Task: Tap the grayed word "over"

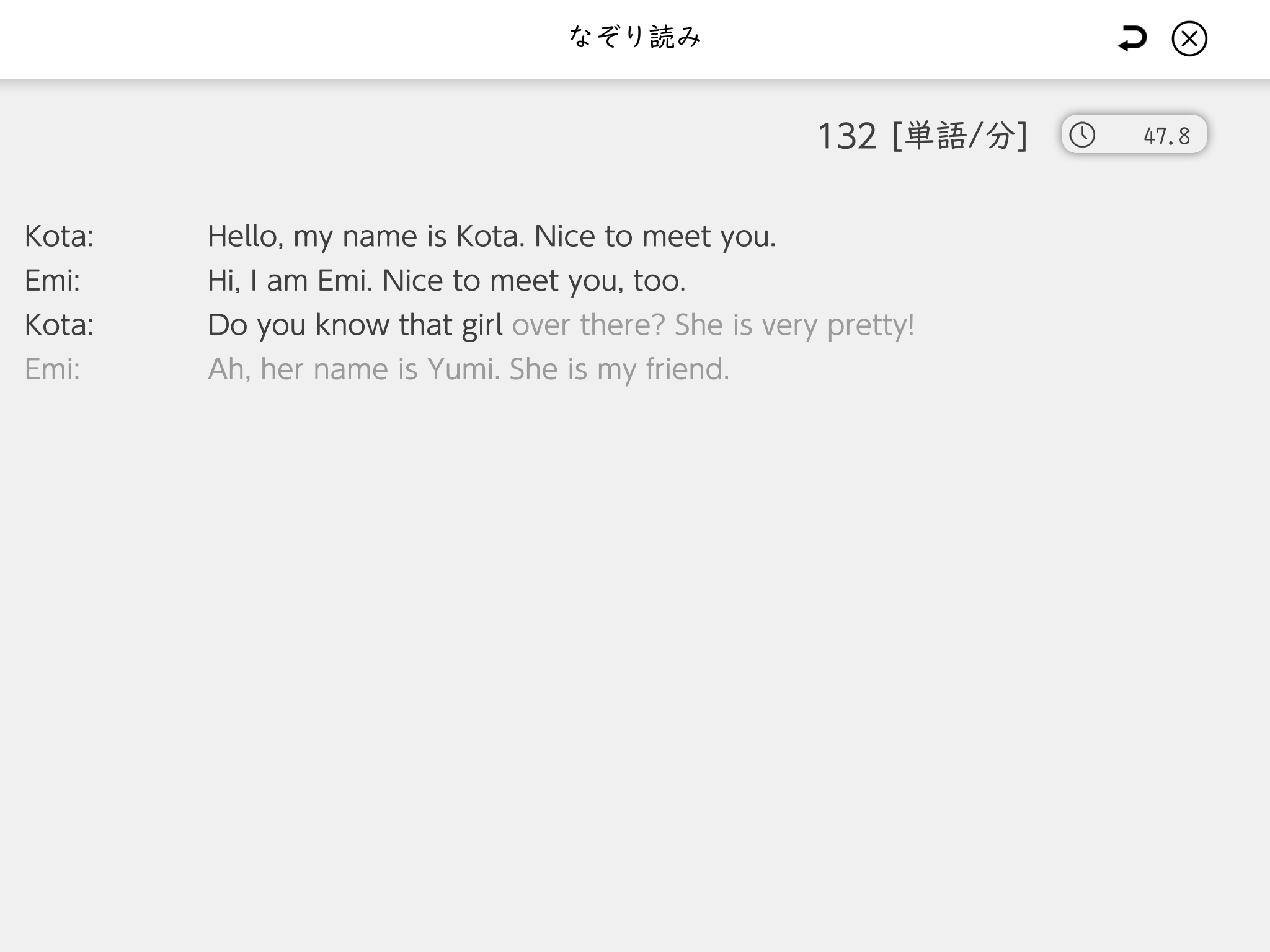Action: pyautogui.click(x=541, y=325)
